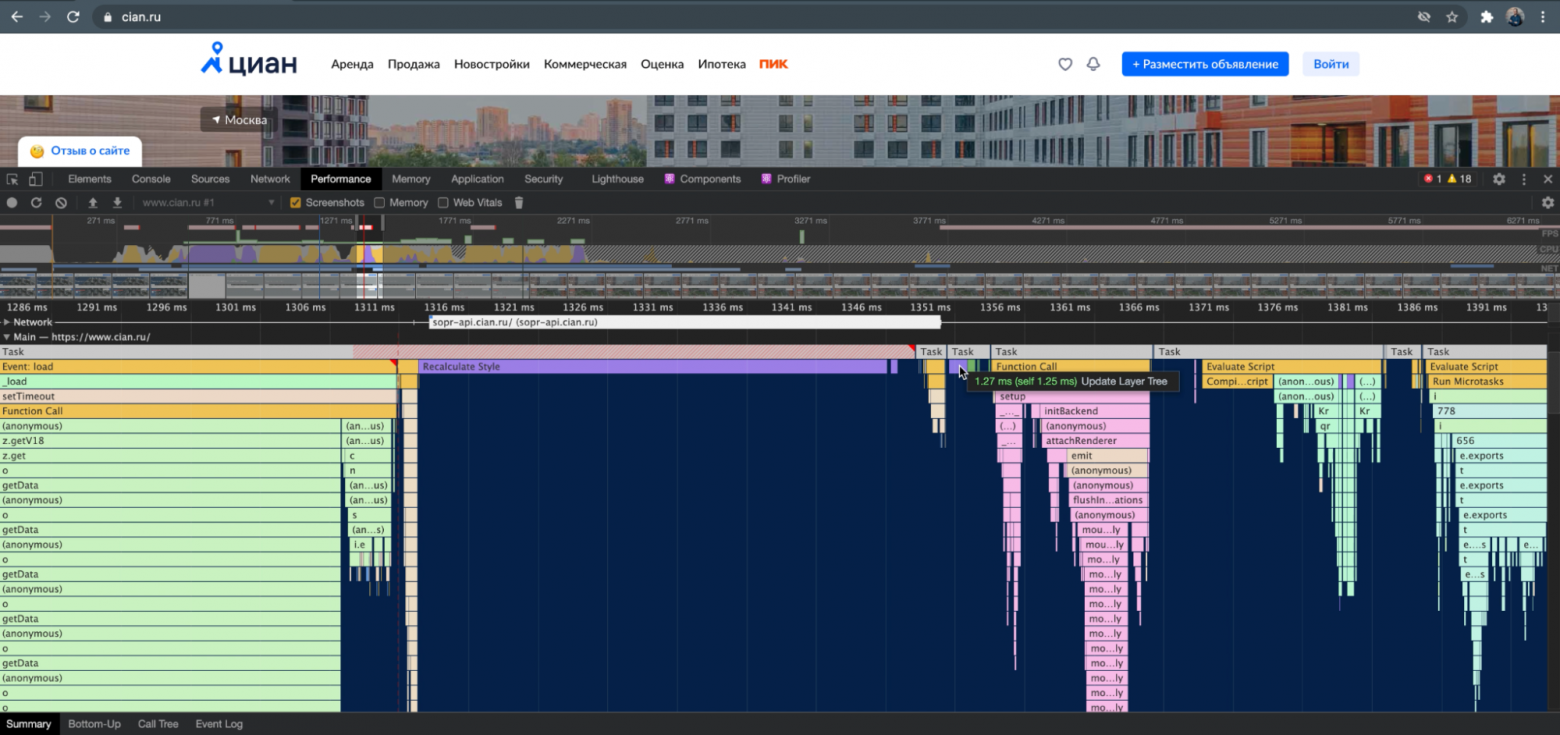This screenshot has width=1560, height=735.
Task: Click the delete recording trash icon
Action: click(519, 202)
